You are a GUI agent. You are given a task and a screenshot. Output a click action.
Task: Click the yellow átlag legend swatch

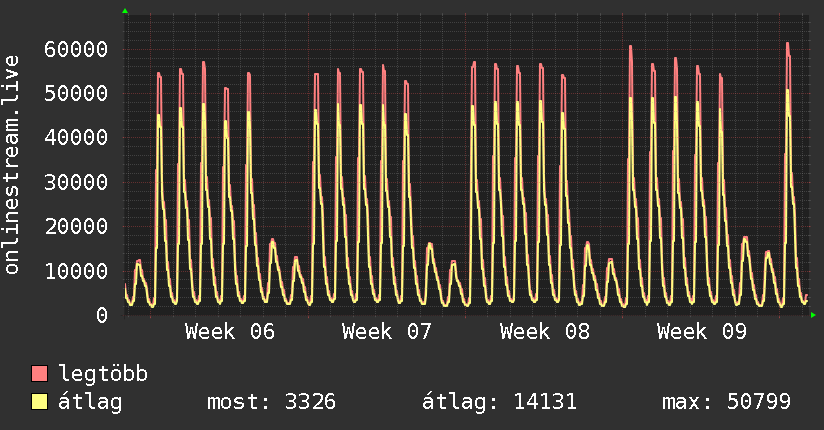[x=39, y=401]
